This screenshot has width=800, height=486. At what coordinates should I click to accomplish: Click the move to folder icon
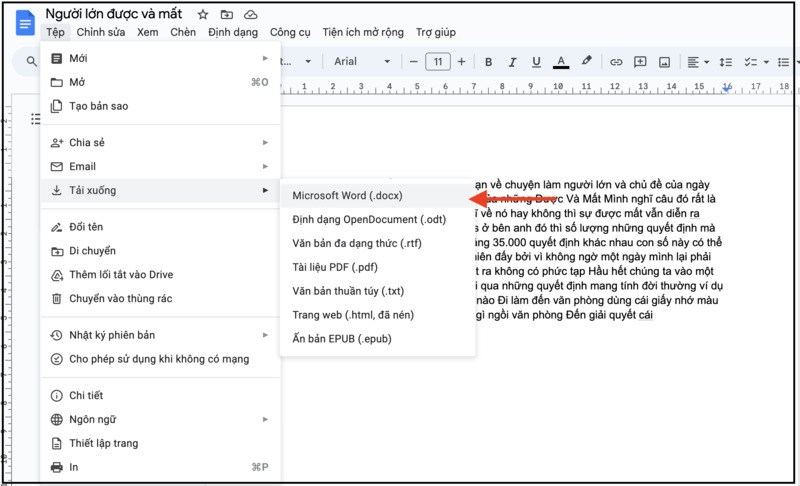[x=227, y=15]
